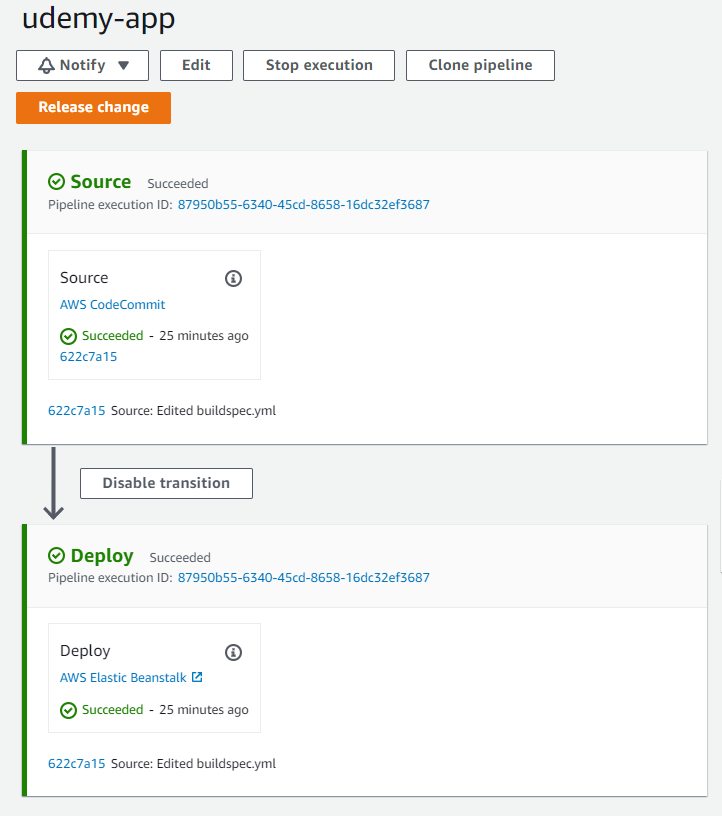Open the AWS CodeCommit link

[x=112, y=304]
